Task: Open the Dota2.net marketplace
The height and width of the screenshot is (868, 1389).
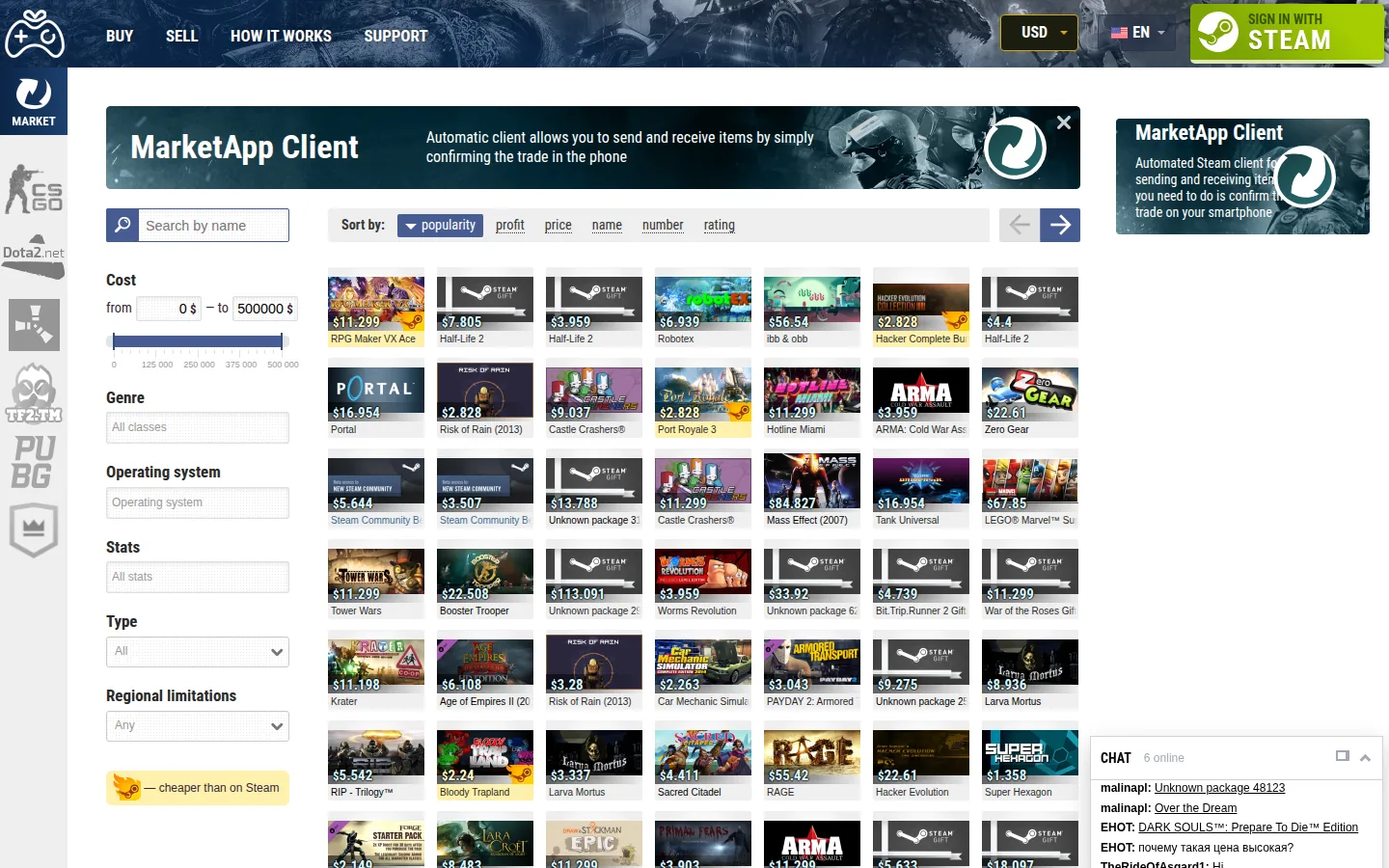Action: 34,256
